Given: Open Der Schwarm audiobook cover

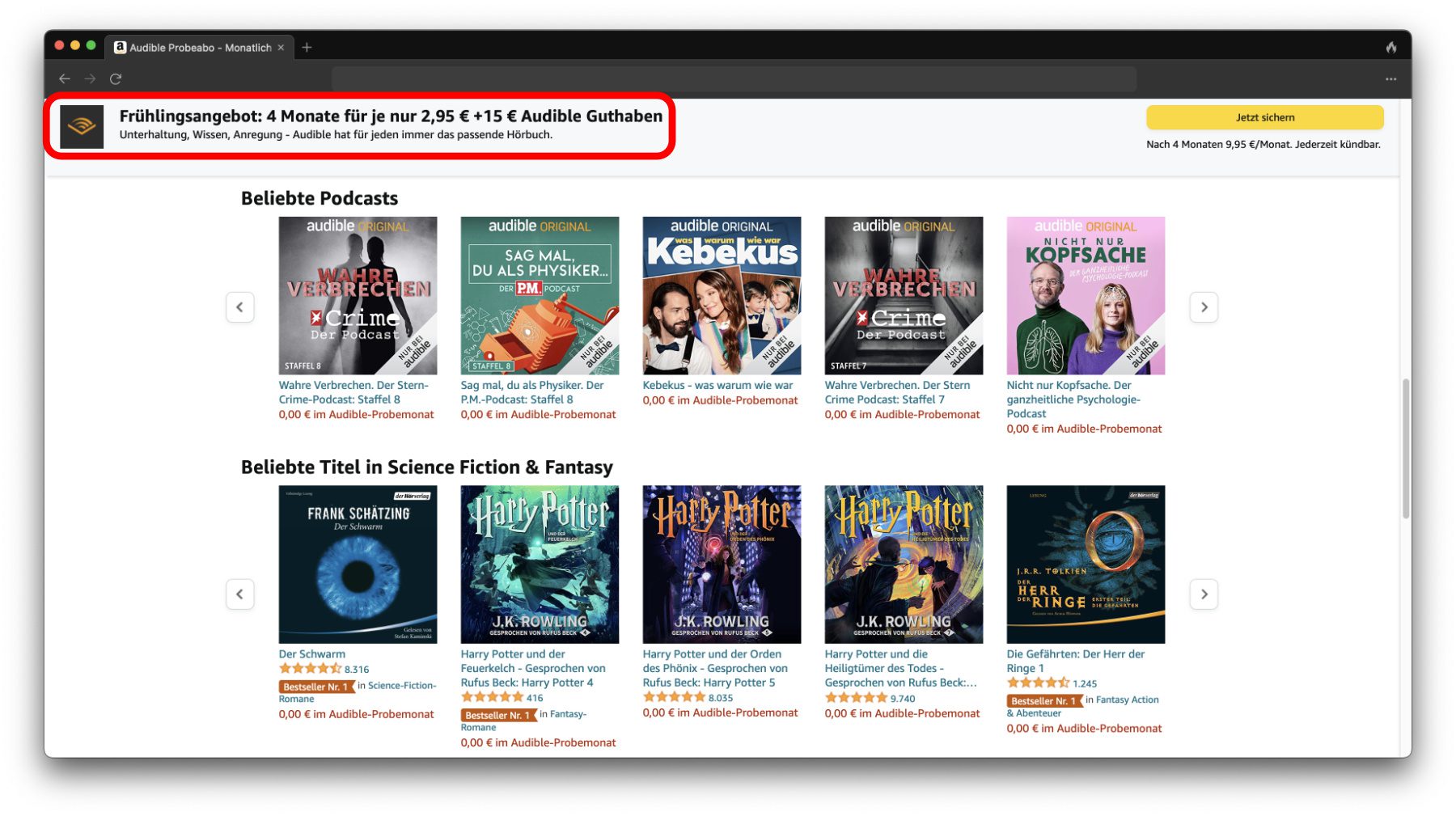Looking at the screenshot, I should (358, 564).
